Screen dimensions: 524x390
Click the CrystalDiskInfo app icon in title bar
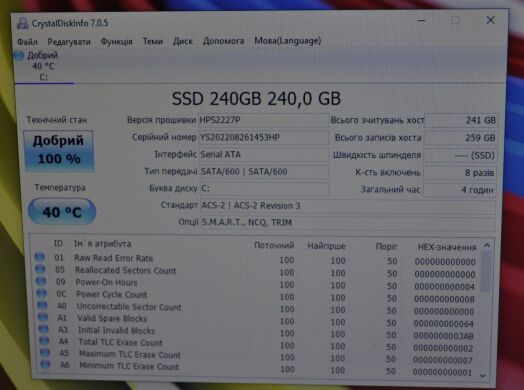(22, 23)
